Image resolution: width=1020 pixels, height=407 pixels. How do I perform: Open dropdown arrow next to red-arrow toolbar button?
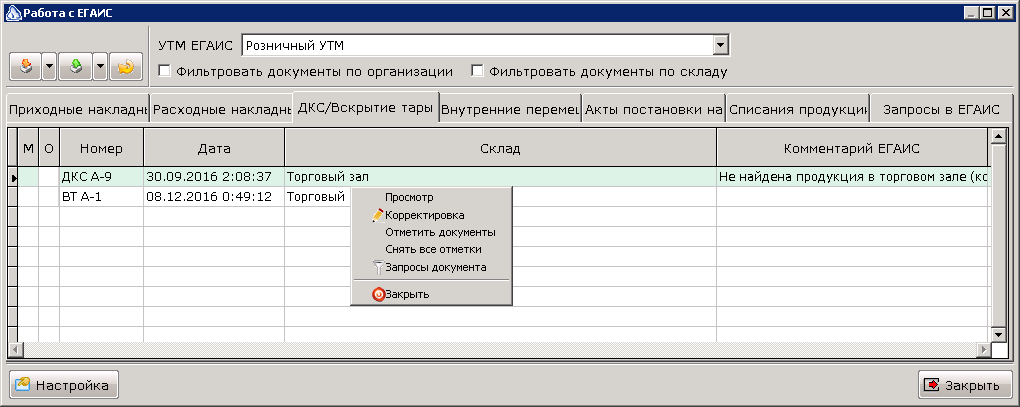[x=49, y=67]
